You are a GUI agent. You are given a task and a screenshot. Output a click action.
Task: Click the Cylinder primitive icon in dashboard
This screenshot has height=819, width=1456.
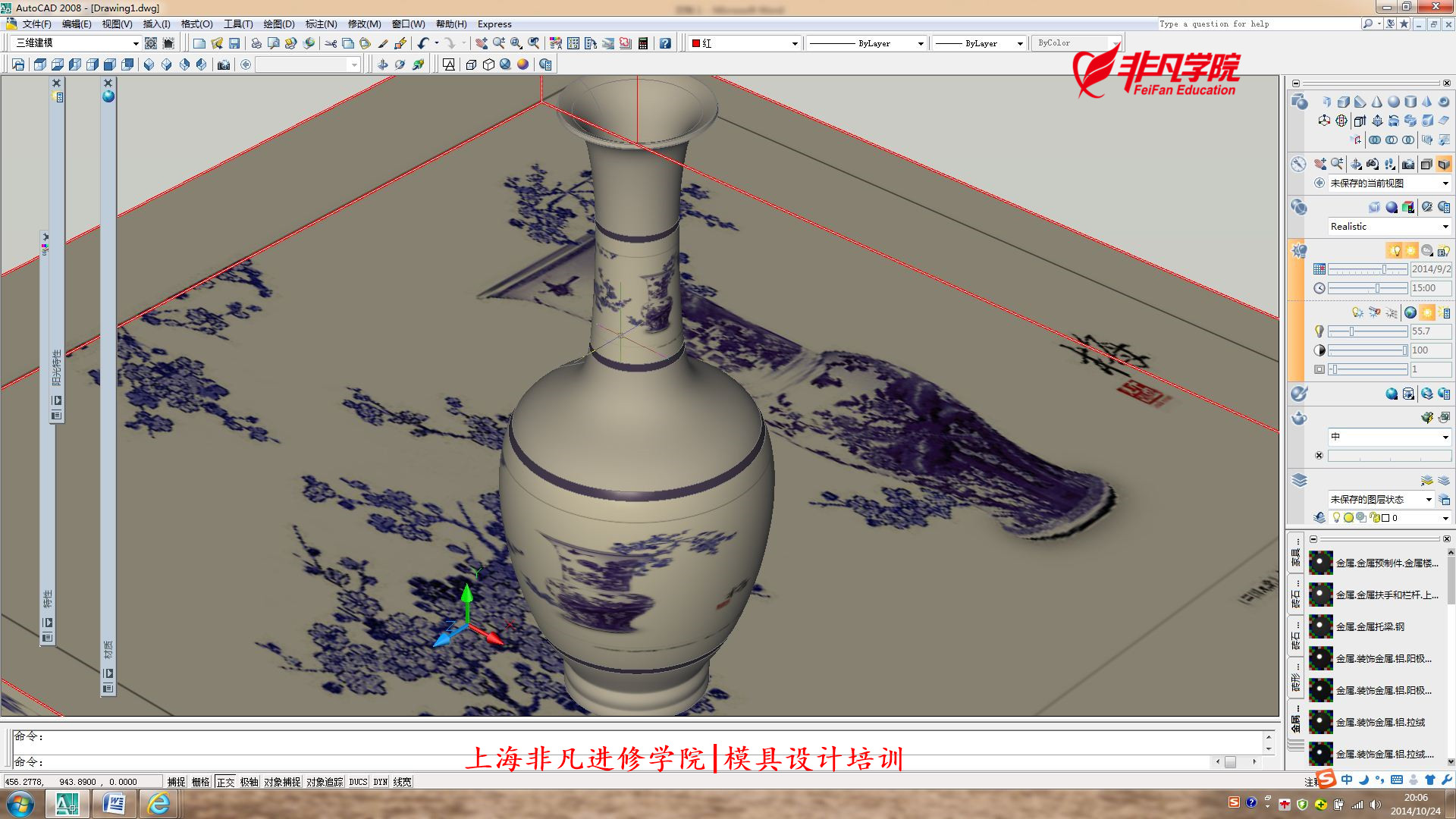pyautogui.click(x=1410, y=102)
